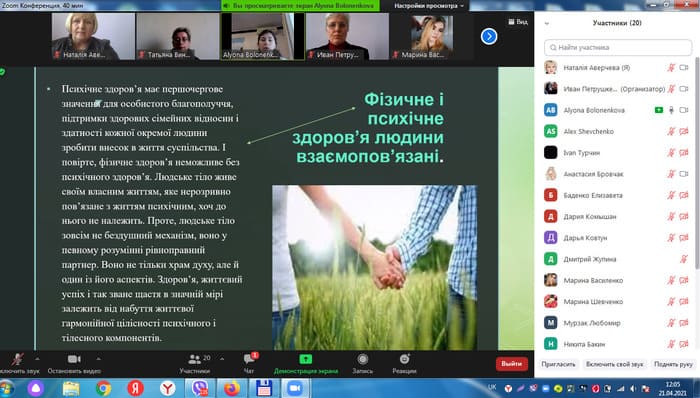This screenshot has height=398, width=700.
Task: Toggle the microphone mute button
Action: click(17, 359)
